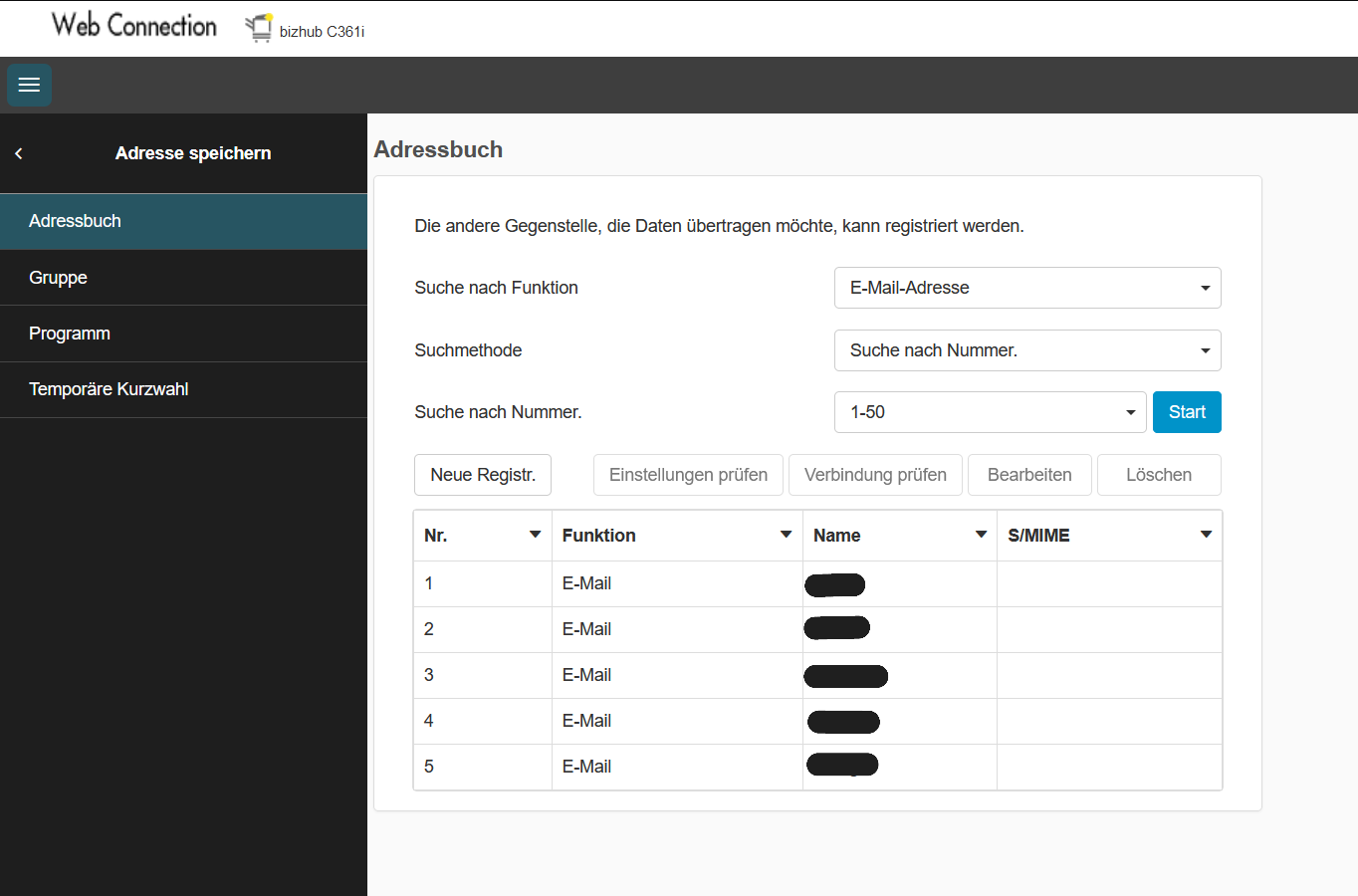Image resolution: width=1358 pixels, height=896 pixels.
Task: Open the hamburger menu button
Action: 29,85
